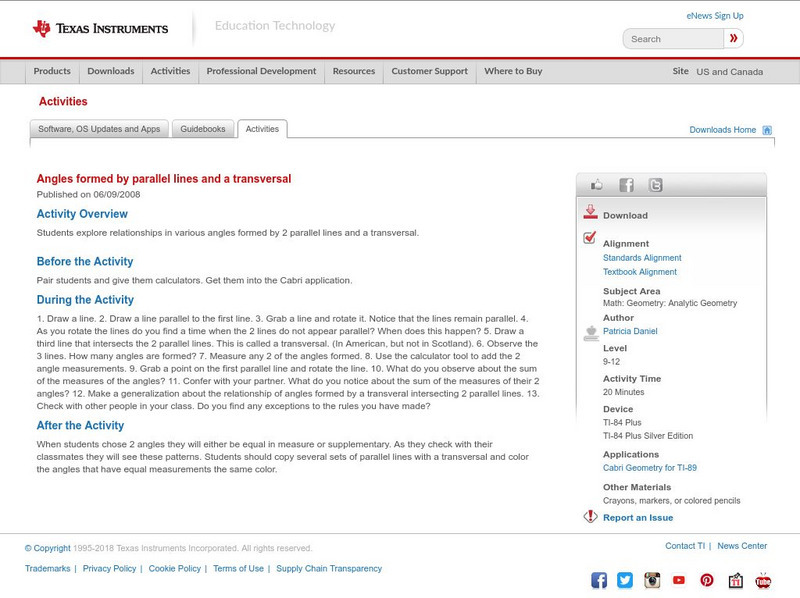
Task: Click into the Search field
Action: pyautogui.click(x=673, y=39)
